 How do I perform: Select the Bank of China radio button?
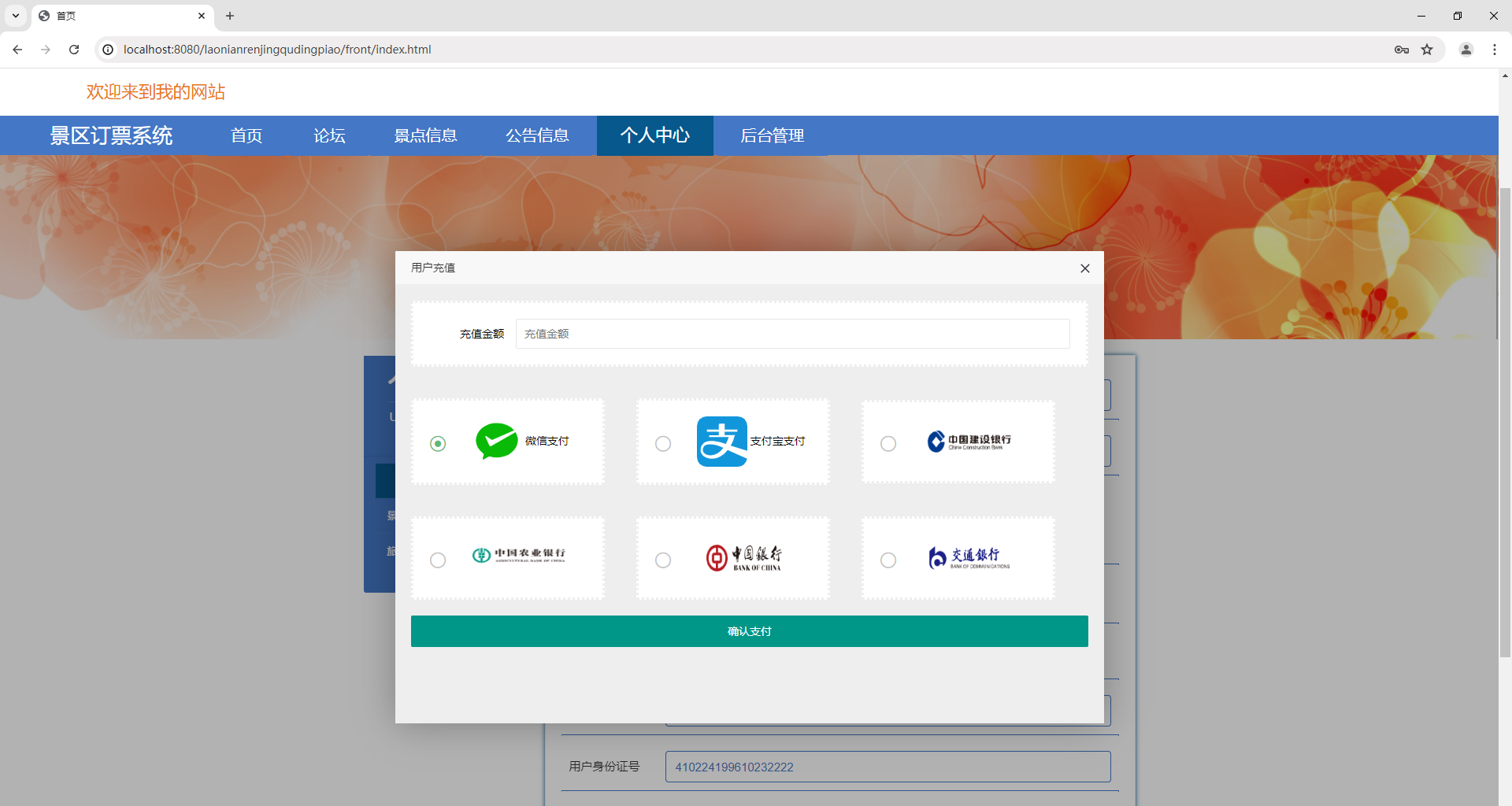coord(663,560)
